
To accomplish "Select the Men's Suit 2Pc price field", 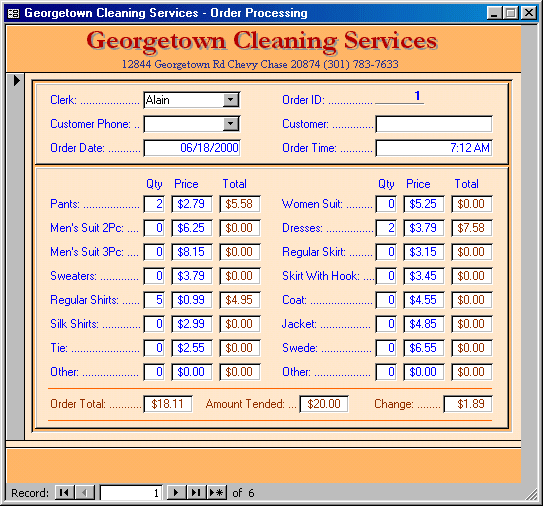I will coord(192,228).
